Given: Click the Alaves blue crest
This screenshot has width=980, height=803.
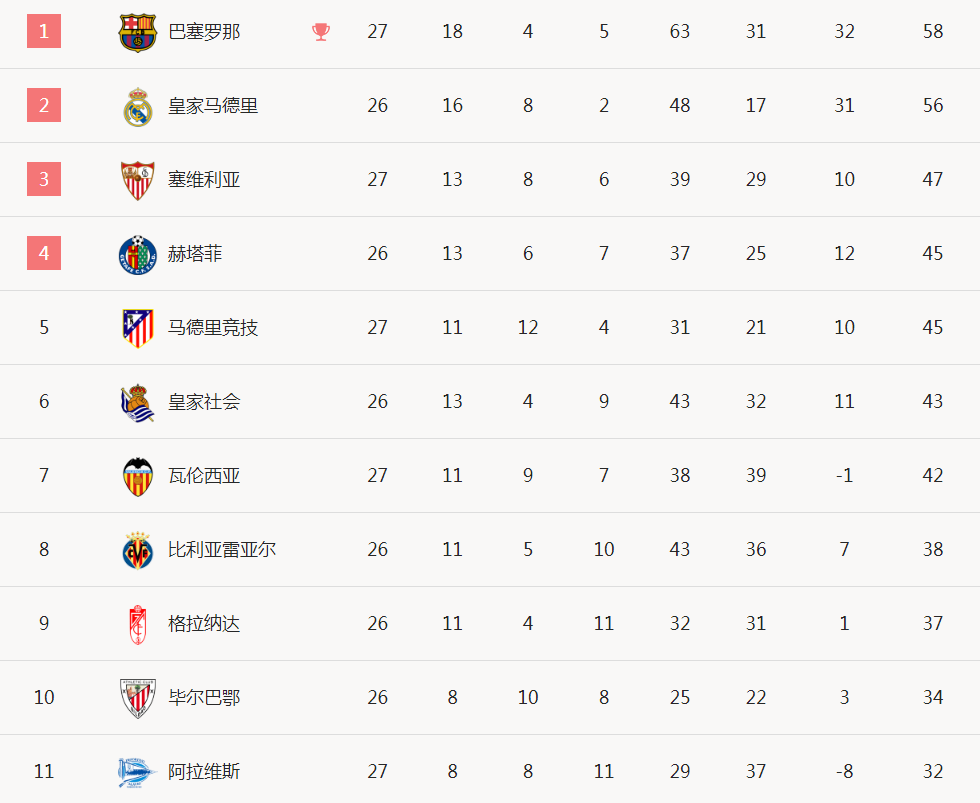Looking at the screenshot, I should point(138,772).
